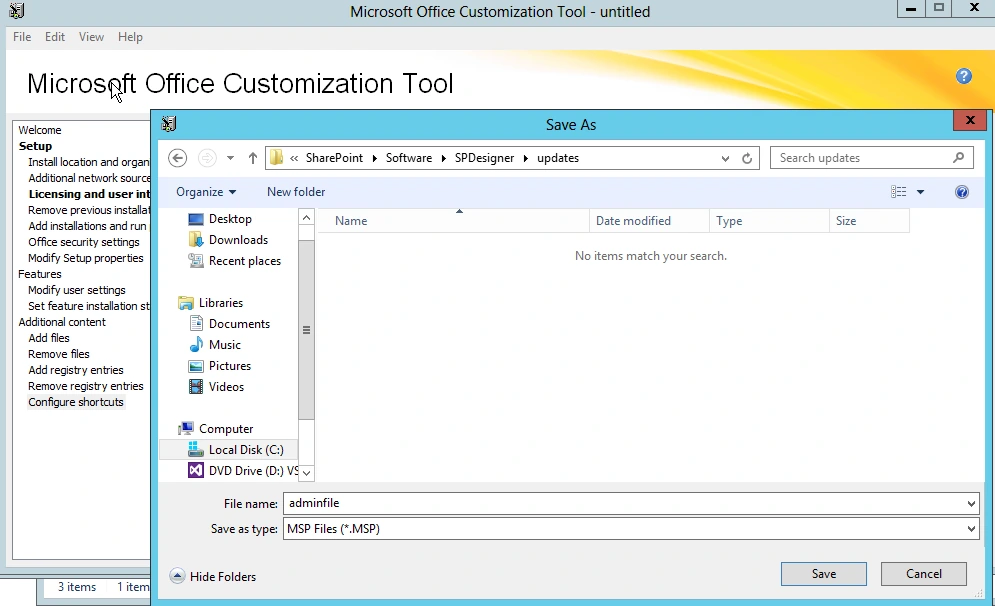995x606 pixels.
Task: Open the Music library
Action: [x=225, y=345]
